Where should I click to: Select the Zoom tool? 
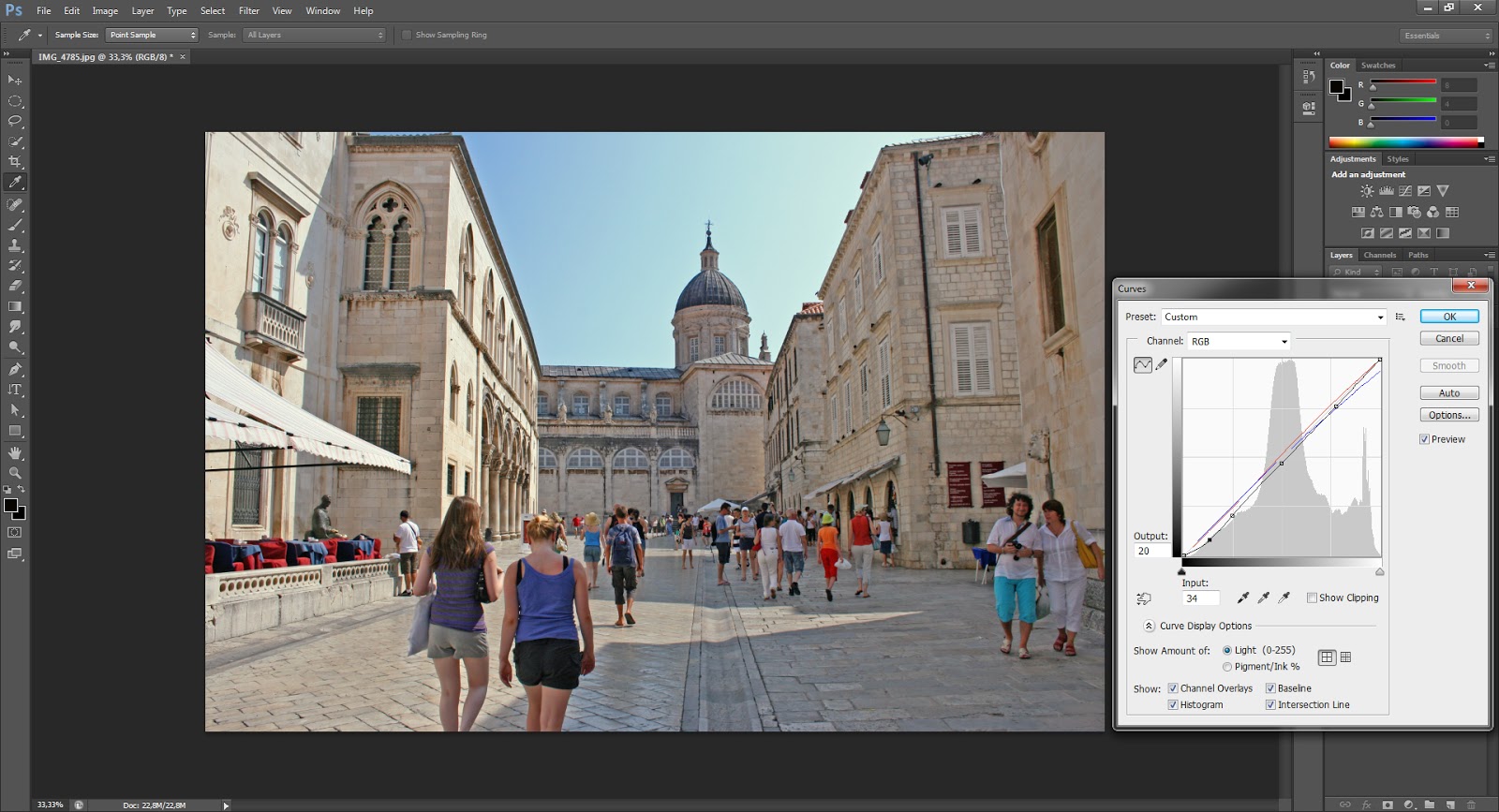click(x=15, y=473)
